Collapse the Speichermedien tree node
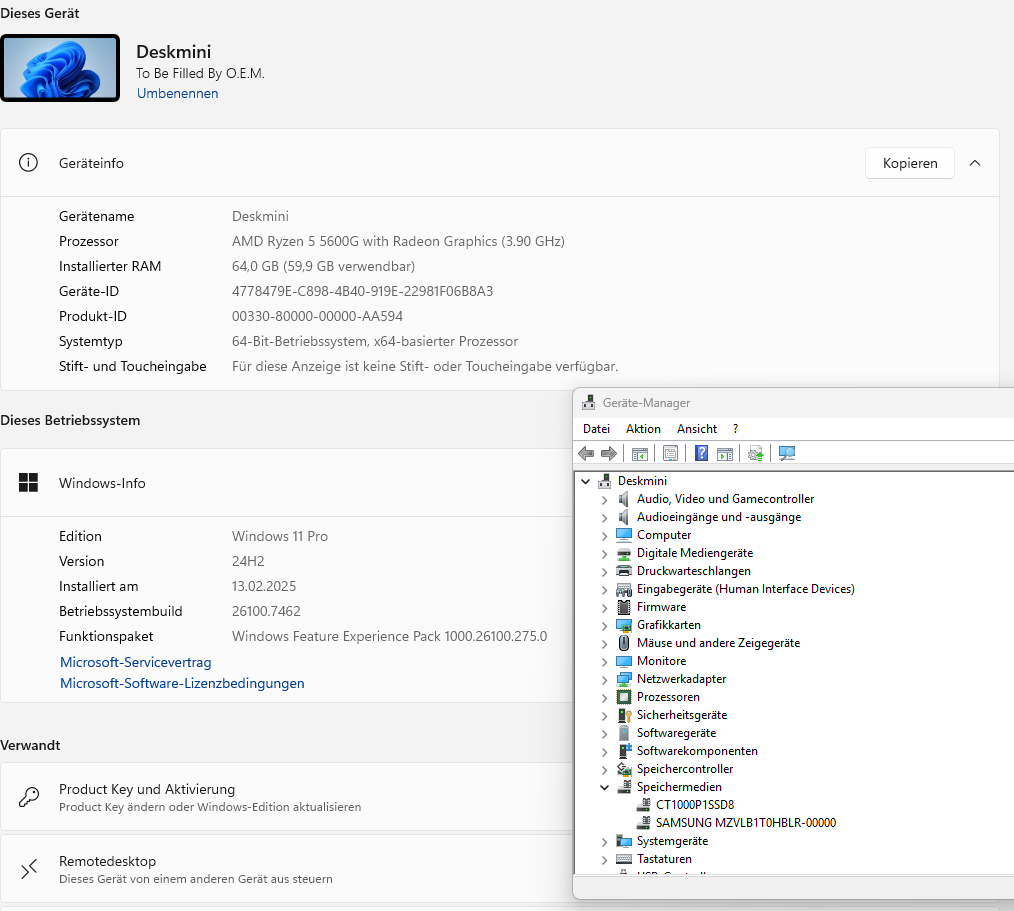Image resolution: width=1014 pixels, height=911 pixels. point(605,788)
